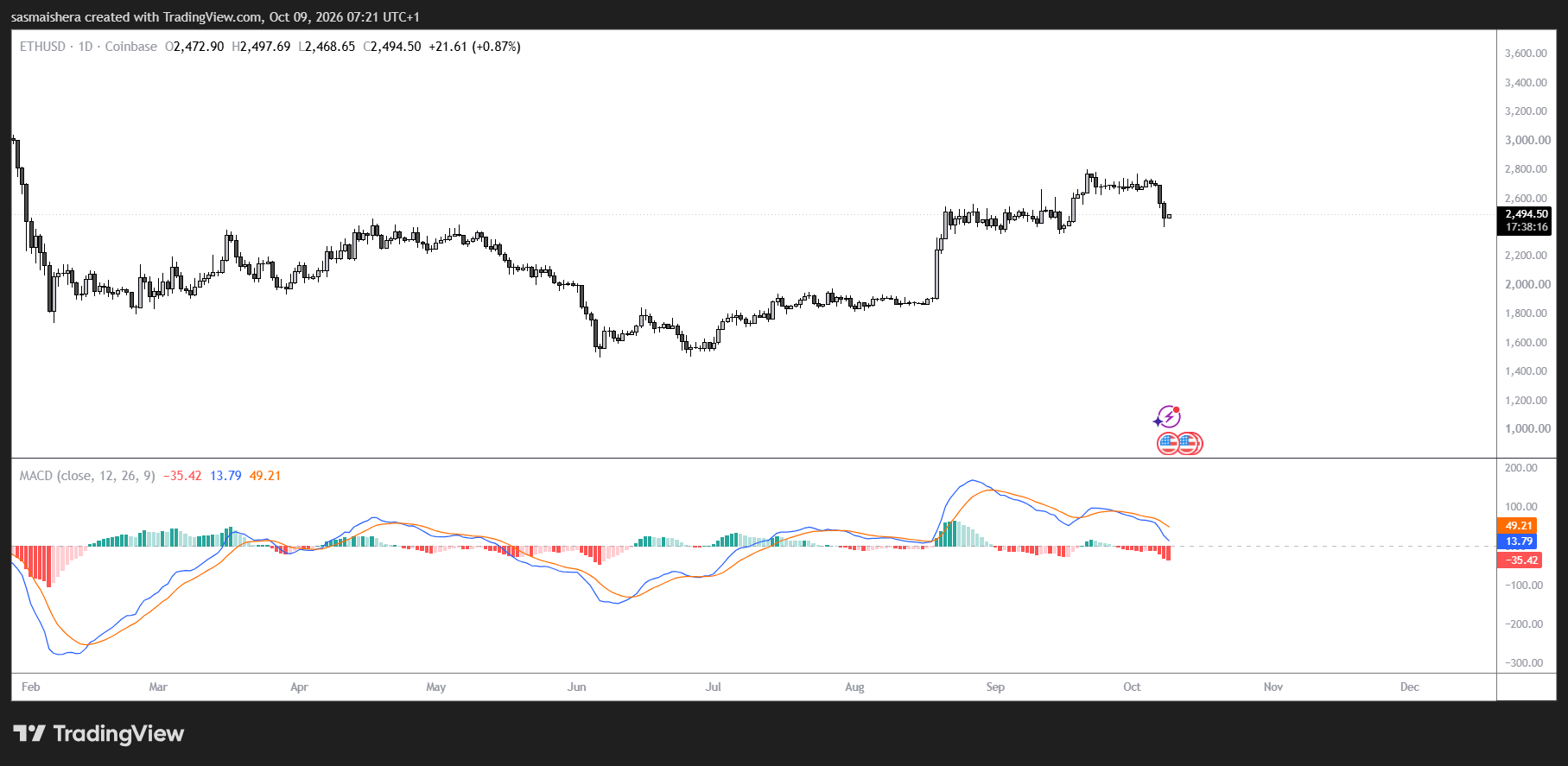
Task: Click the Dec label on time axis
Action: 1409,687
